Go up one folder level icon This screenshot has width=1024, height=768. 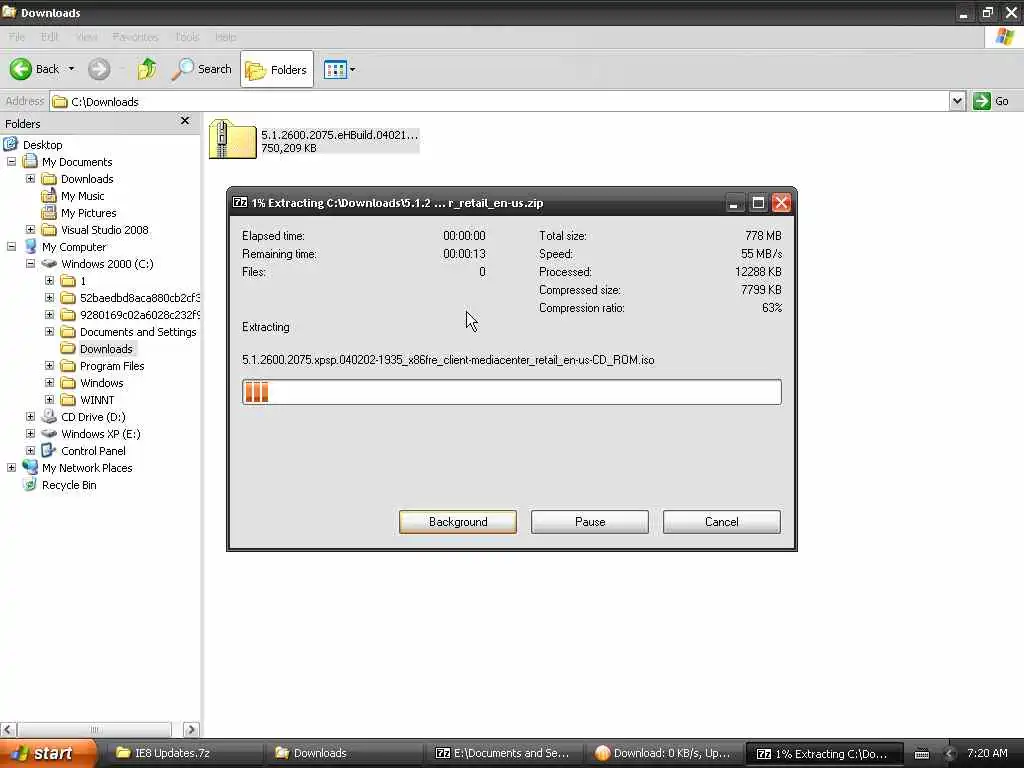(x=147, y=69)
